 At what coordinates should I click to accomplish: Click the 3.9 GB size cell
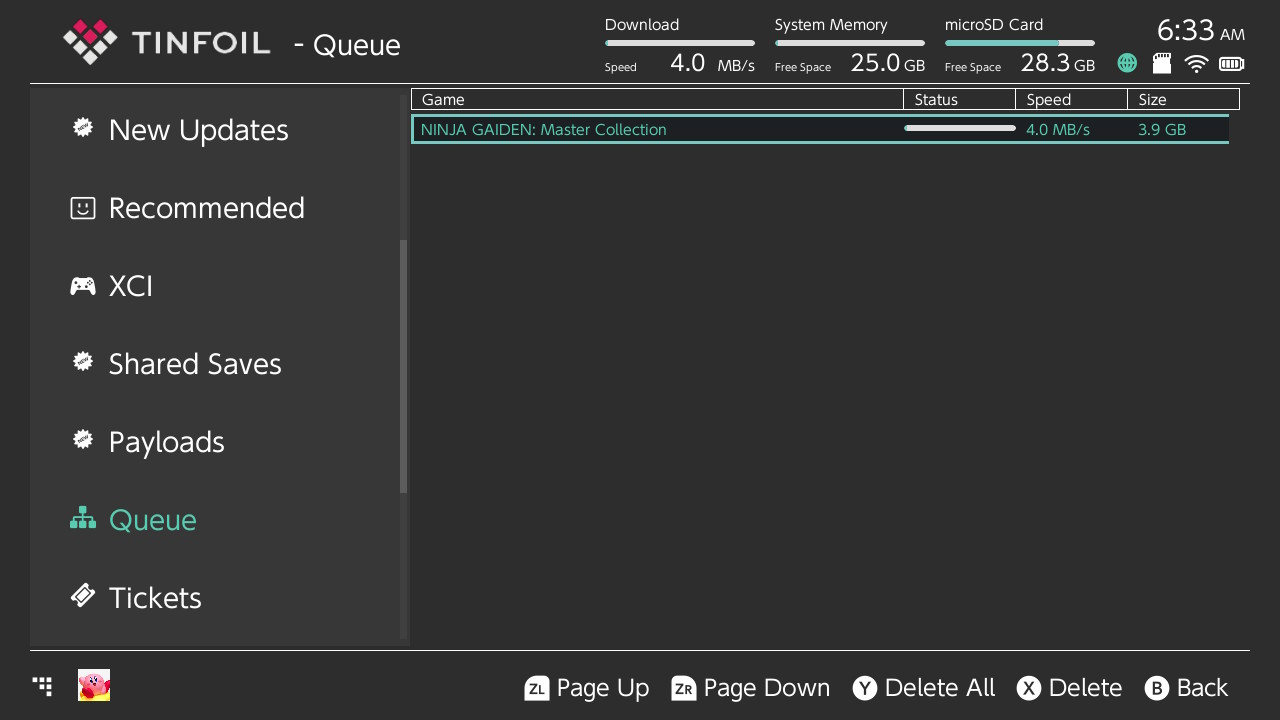[x=1162, y=129]
